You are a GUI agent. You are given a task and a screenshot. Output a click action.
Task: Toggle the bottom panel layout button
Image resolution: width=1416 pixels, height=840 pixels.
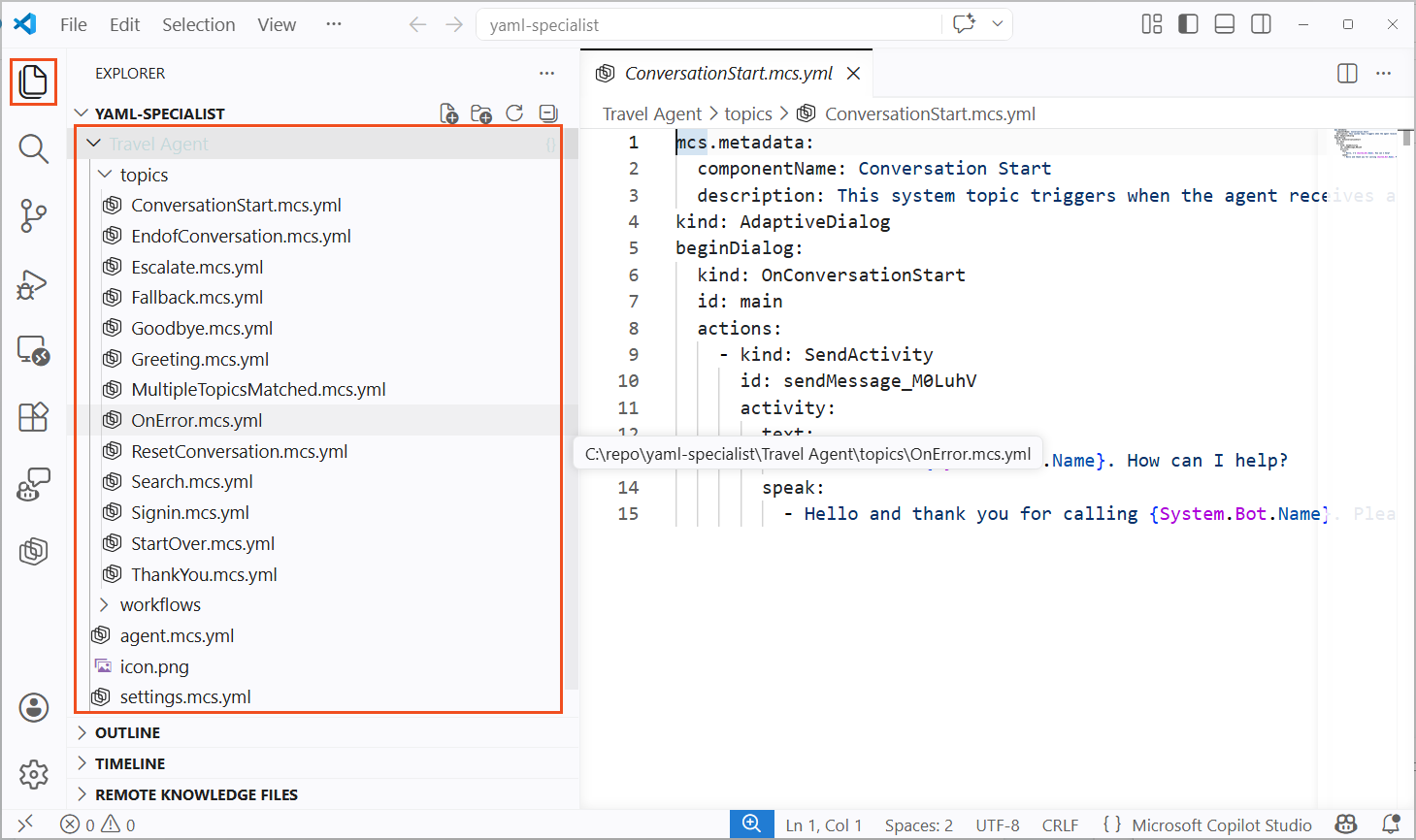click(1225, 24)
